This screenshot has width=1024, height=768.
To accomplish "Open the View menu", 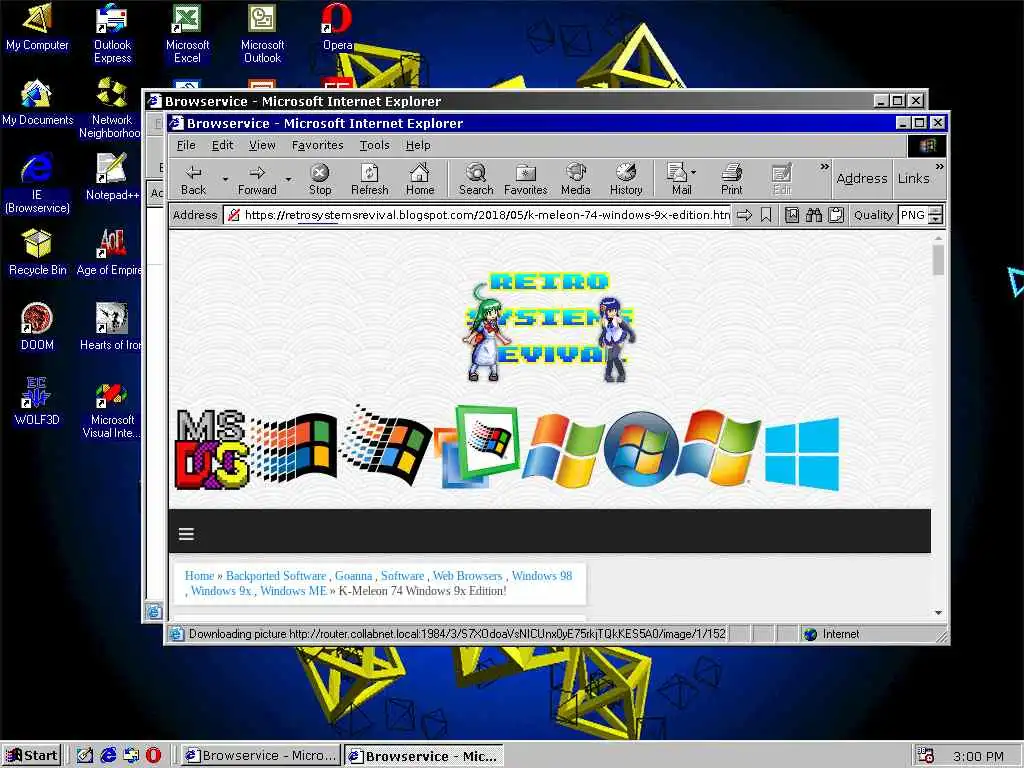I will tap(262, 145).
